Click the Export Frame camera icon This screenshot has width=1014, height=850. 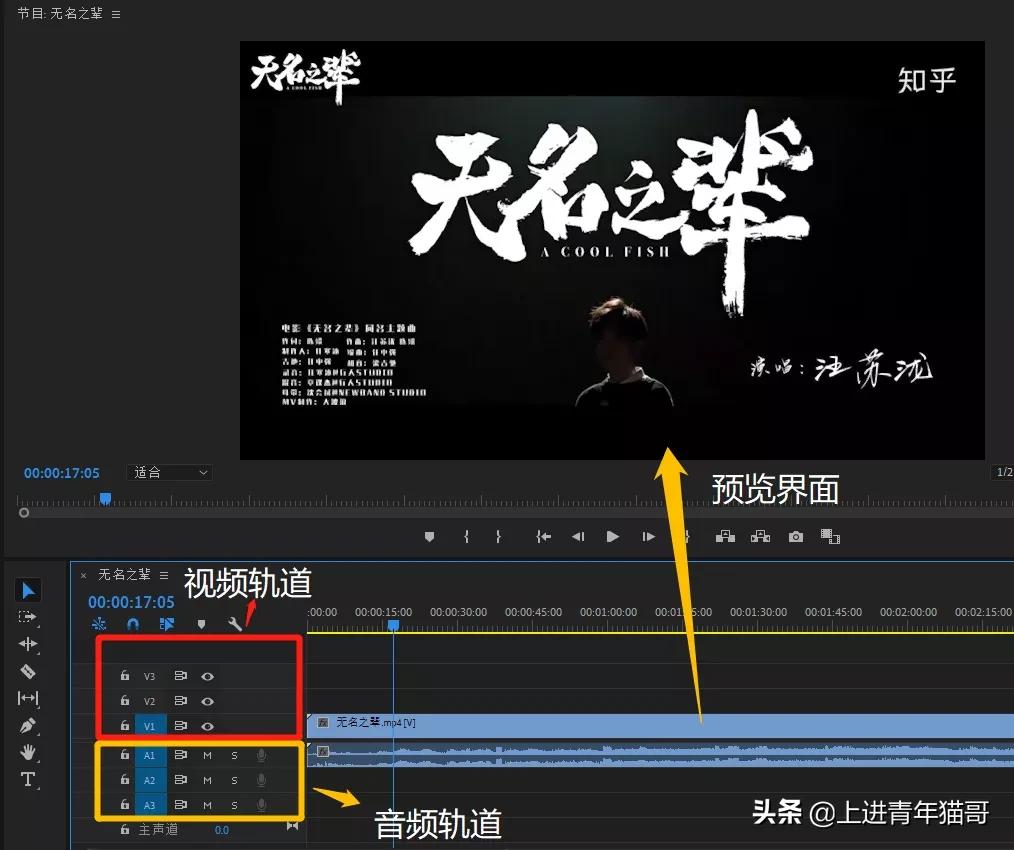794,536
